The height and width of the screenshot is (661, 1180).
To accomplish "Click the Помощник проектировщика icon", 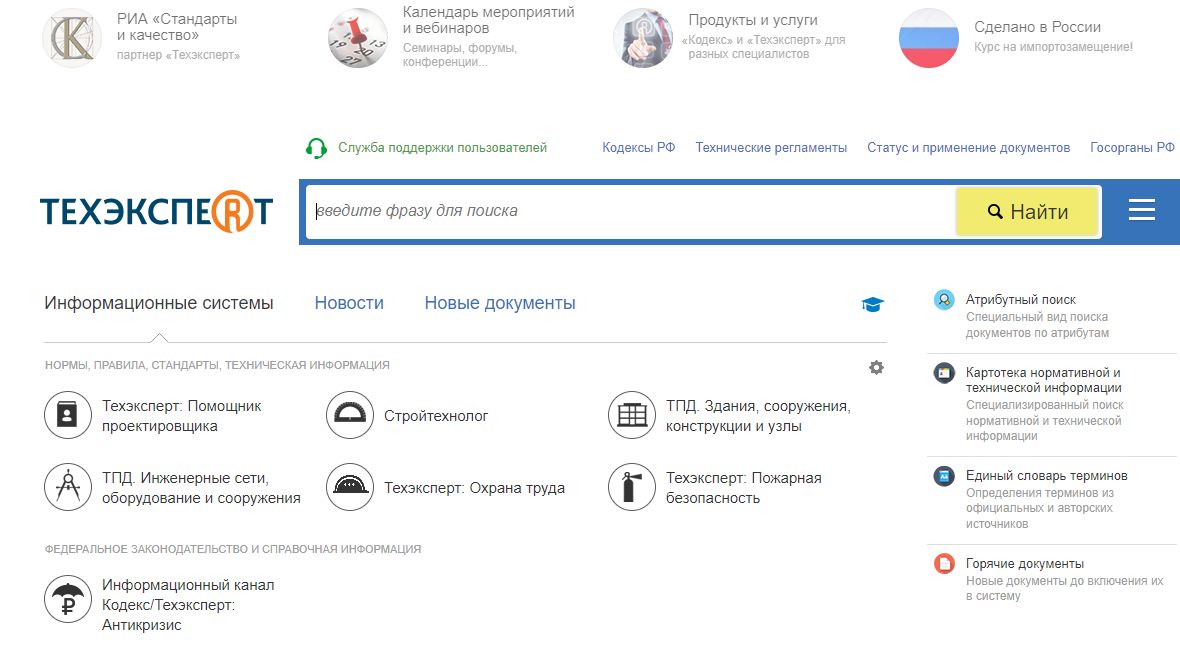I will (x=68, y=415).
